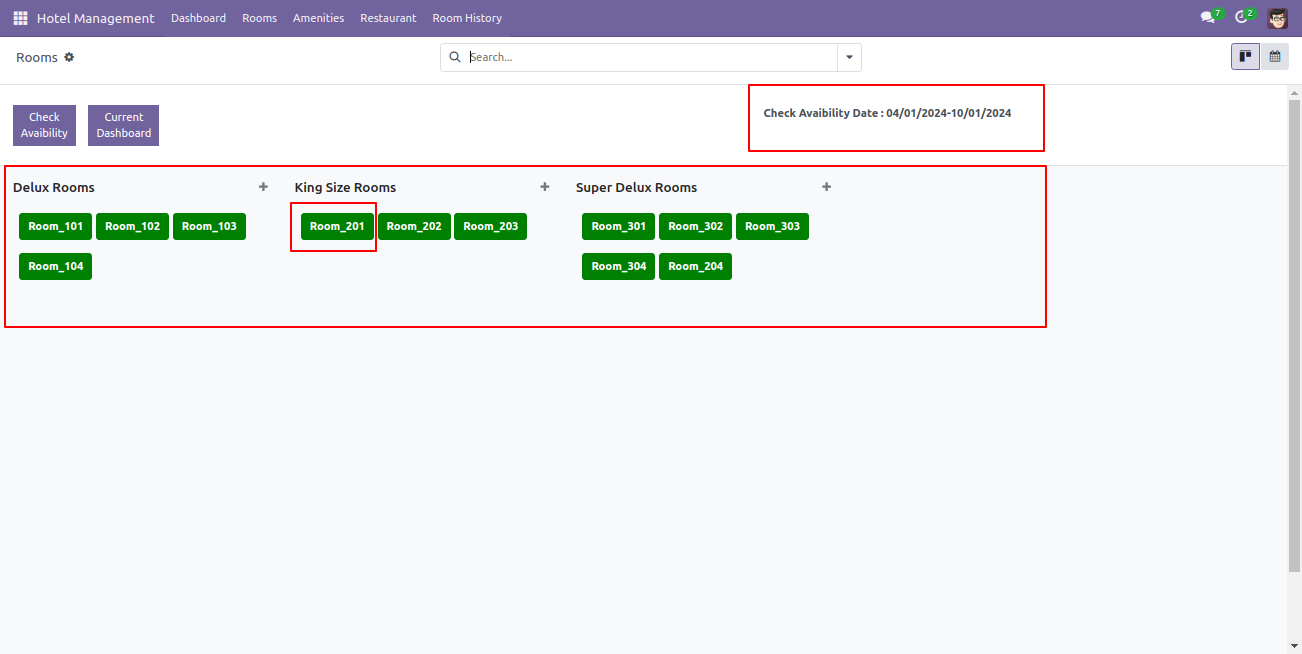
Task: Open the messages chat icon
Action: 1207,18
